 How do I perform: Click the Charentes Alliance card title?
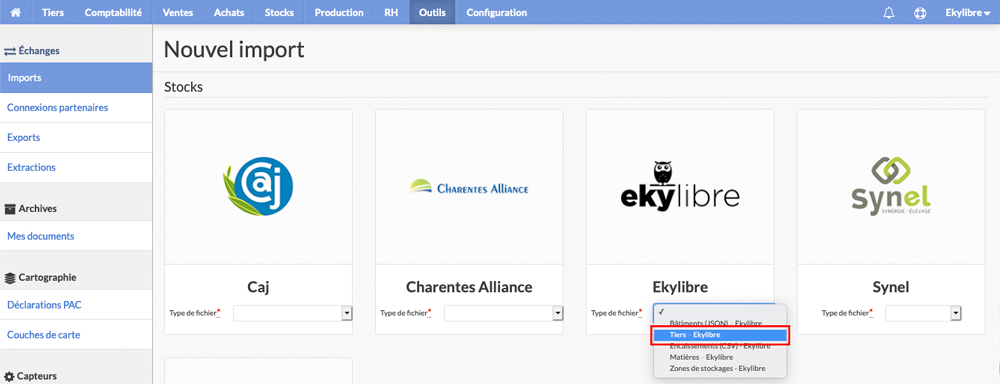point(469,287)
